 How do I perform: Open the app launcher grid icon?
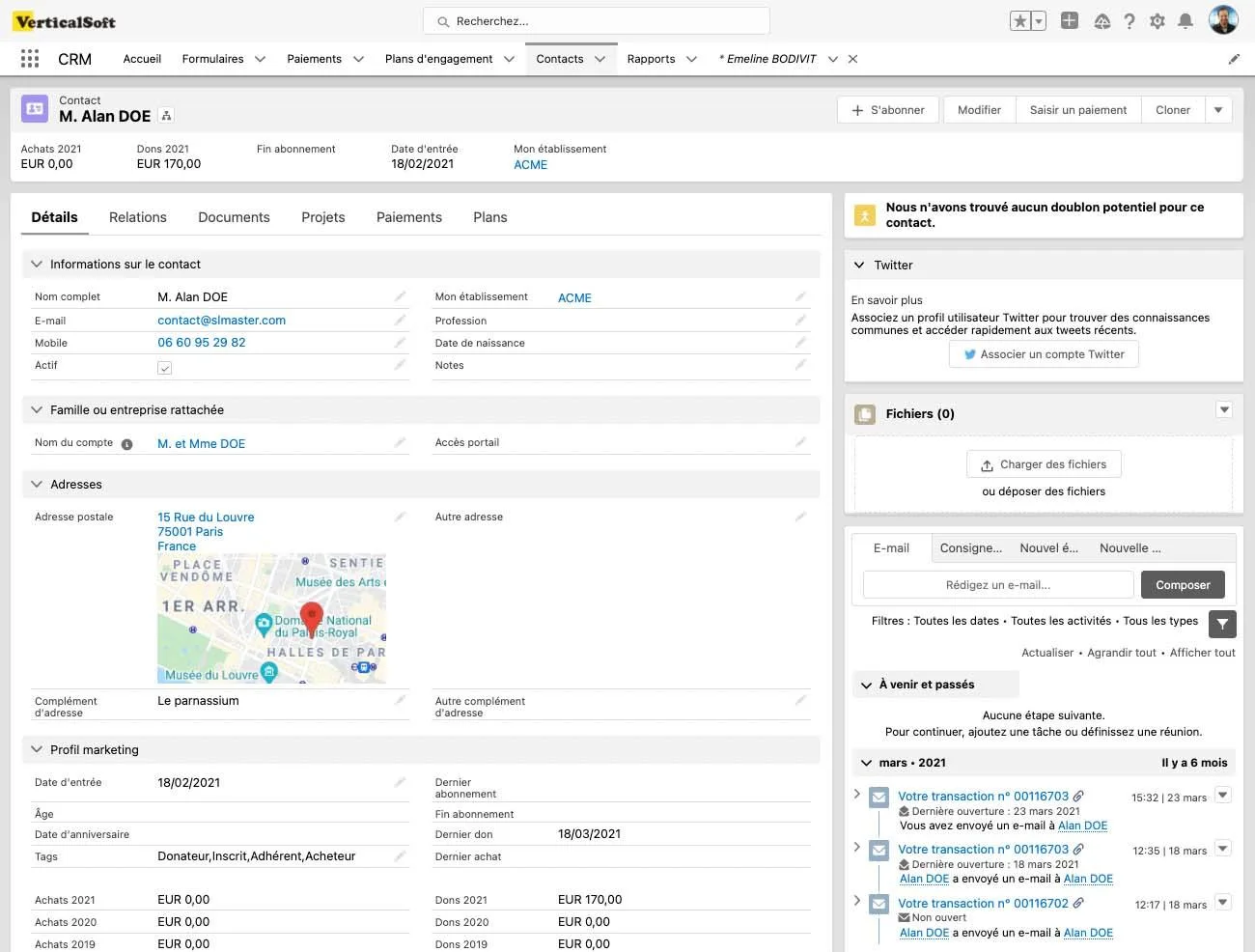[30, 59]
